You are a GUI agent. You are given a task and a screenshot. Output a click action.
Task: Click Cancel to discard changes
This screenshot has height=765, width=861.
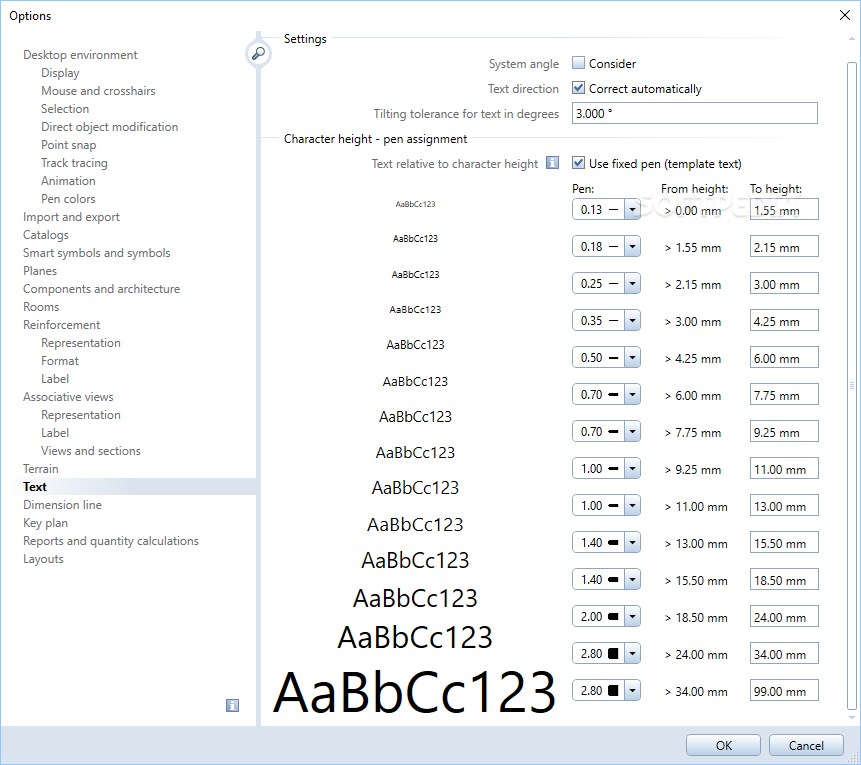[806, 745]
